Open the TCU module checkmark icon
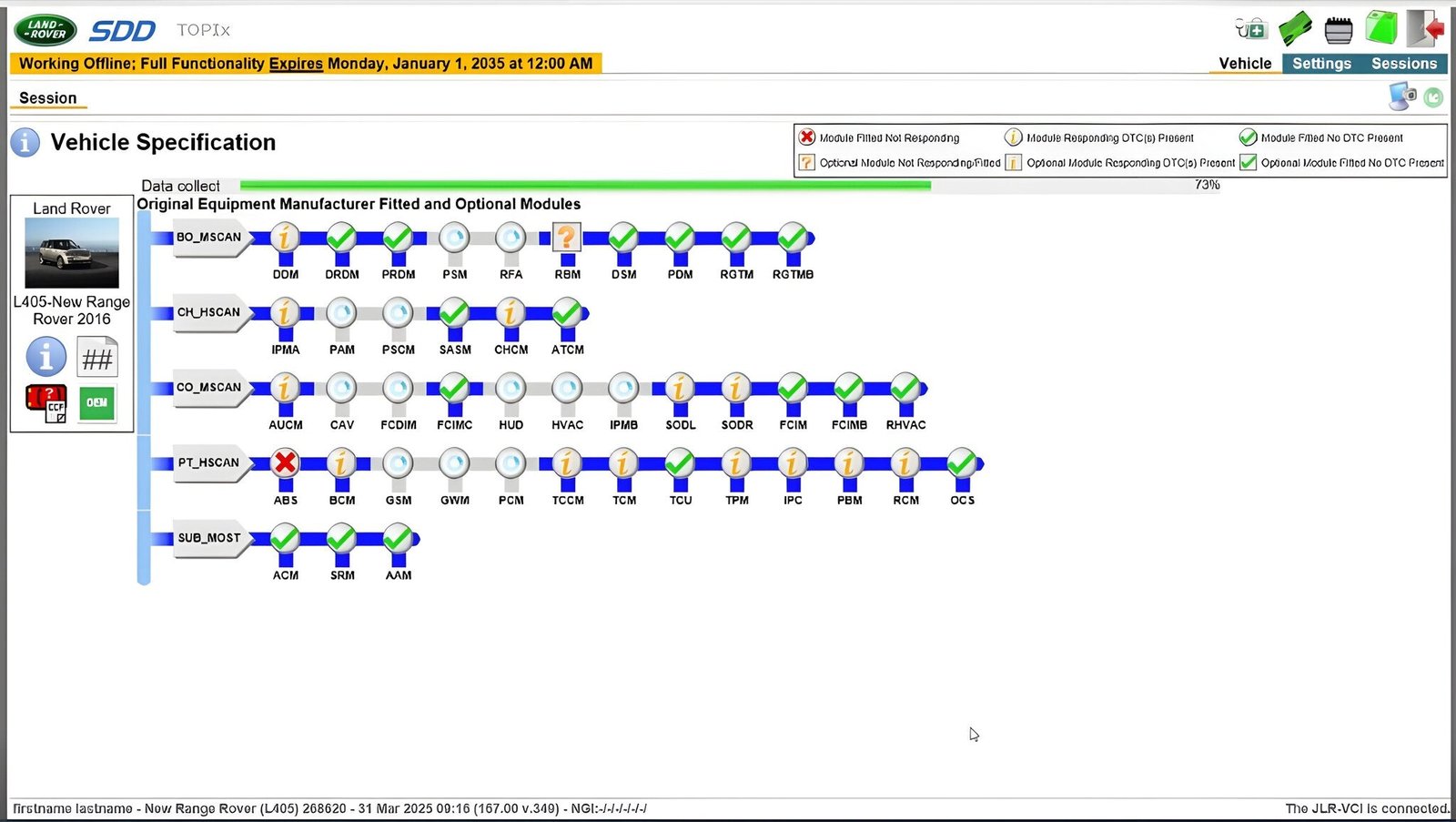This screenshot has height=822, width=1456. (680, 464)
